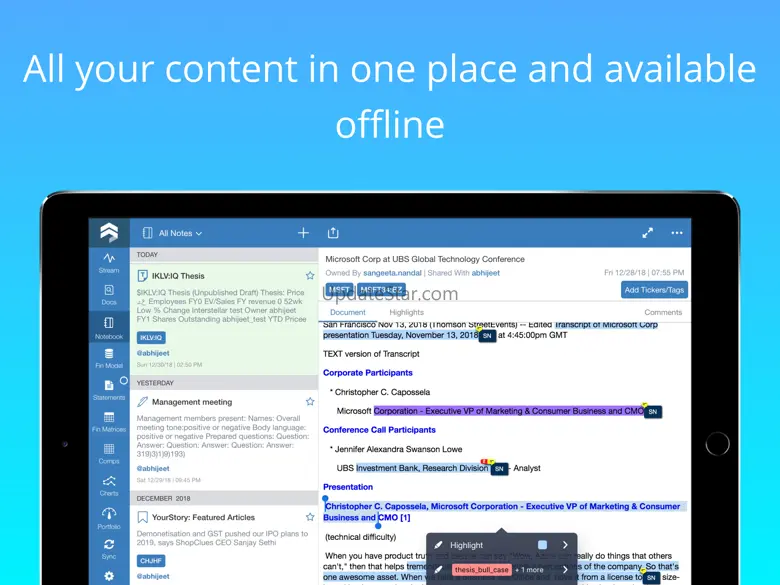
Task: Select the thesis_bull_case tag
Action: point(481,569)
